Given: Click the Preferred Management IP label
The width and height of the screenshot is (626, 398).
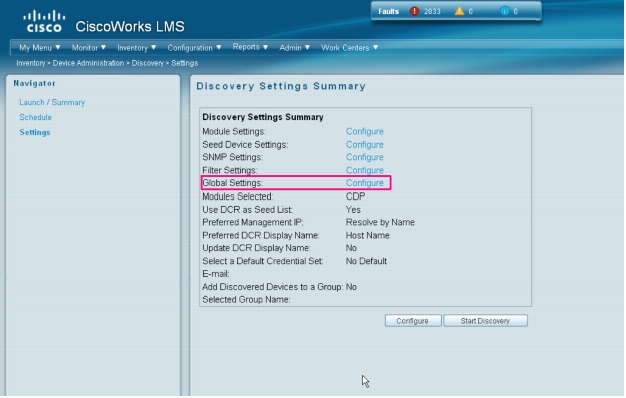Looking at the screenshot, I should pyautogui.click(x=253, y=222).
